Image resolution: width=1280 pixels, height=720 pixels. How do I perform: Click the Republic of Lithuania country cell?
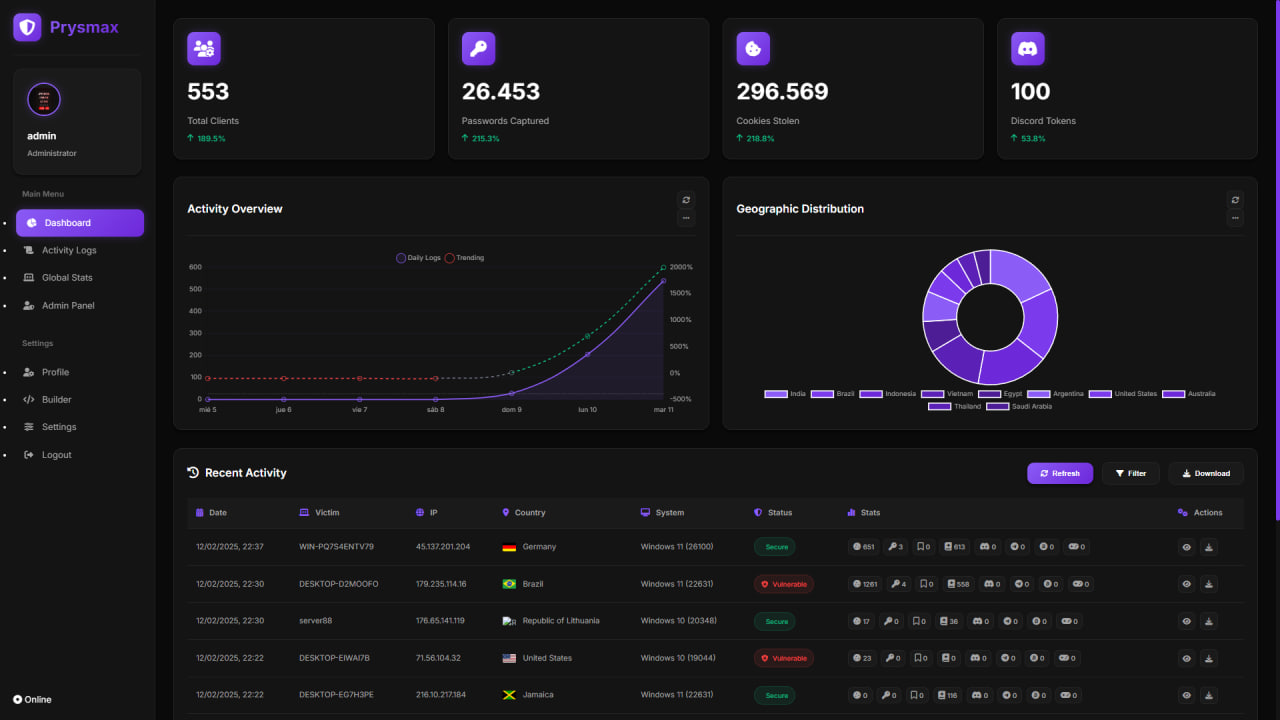(551, 621)
